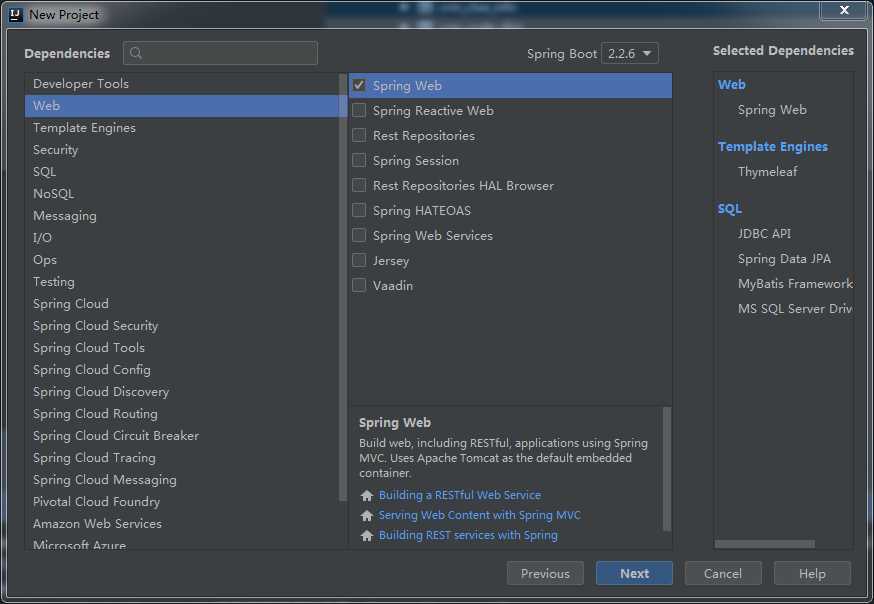The image size is (874, 604).
Task: Select MyBatis Framework in Selected Dependencies
Action: click(x=795, y=284)
